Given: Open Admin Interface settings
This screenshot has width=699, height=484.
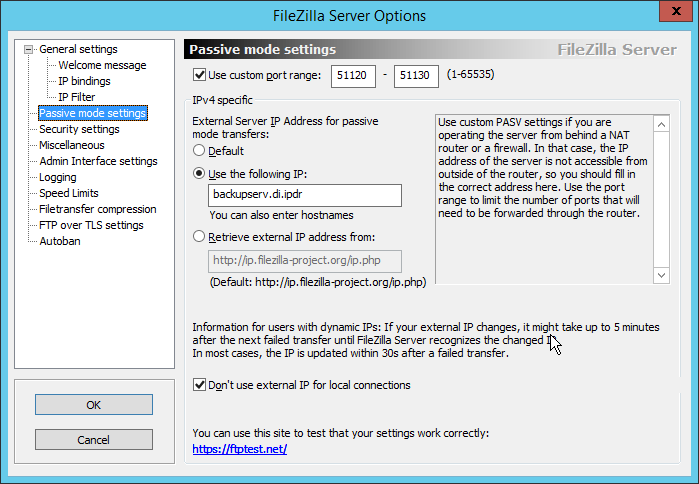Looking at the screenshot, I should (98, 161).
